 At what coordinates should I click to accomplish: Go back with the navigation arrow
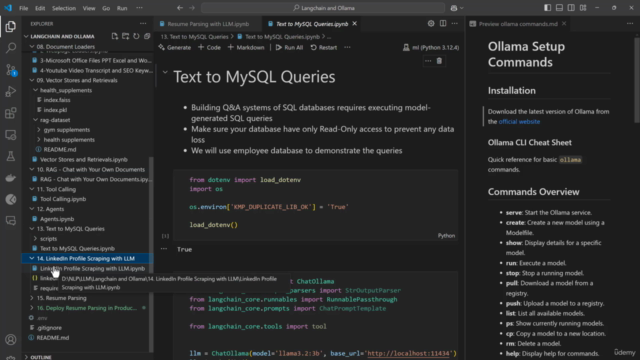tap(180, 8)
